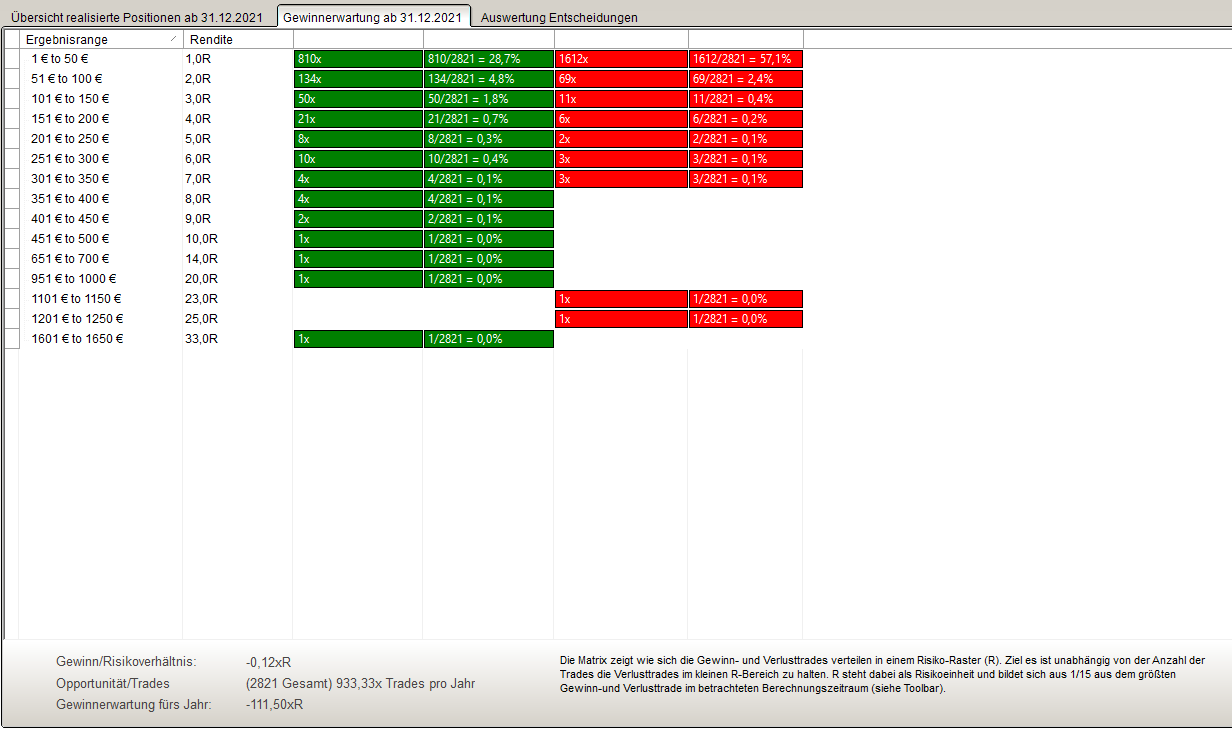Click green cell showing 21x
Image resolution: width=1232 pixels, height=729 pixels.
point(358,119)
